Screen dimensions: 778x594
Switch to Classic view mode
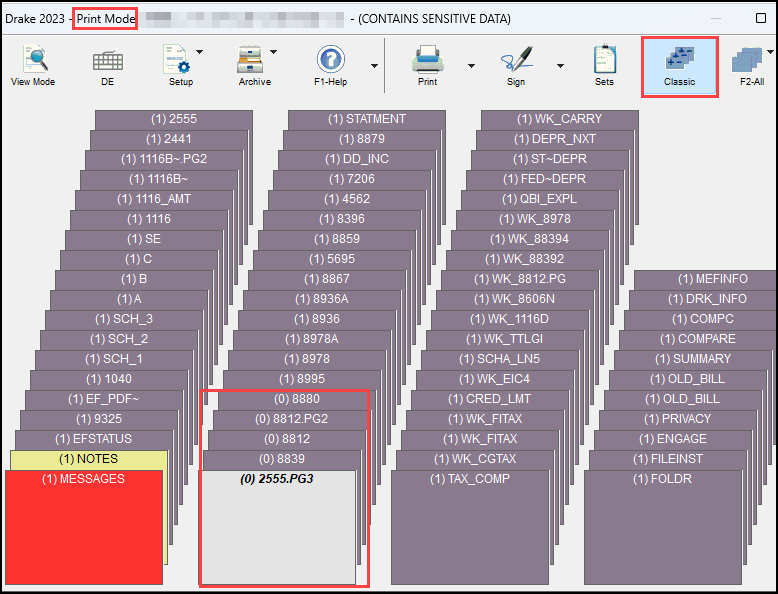click(679, 66)
